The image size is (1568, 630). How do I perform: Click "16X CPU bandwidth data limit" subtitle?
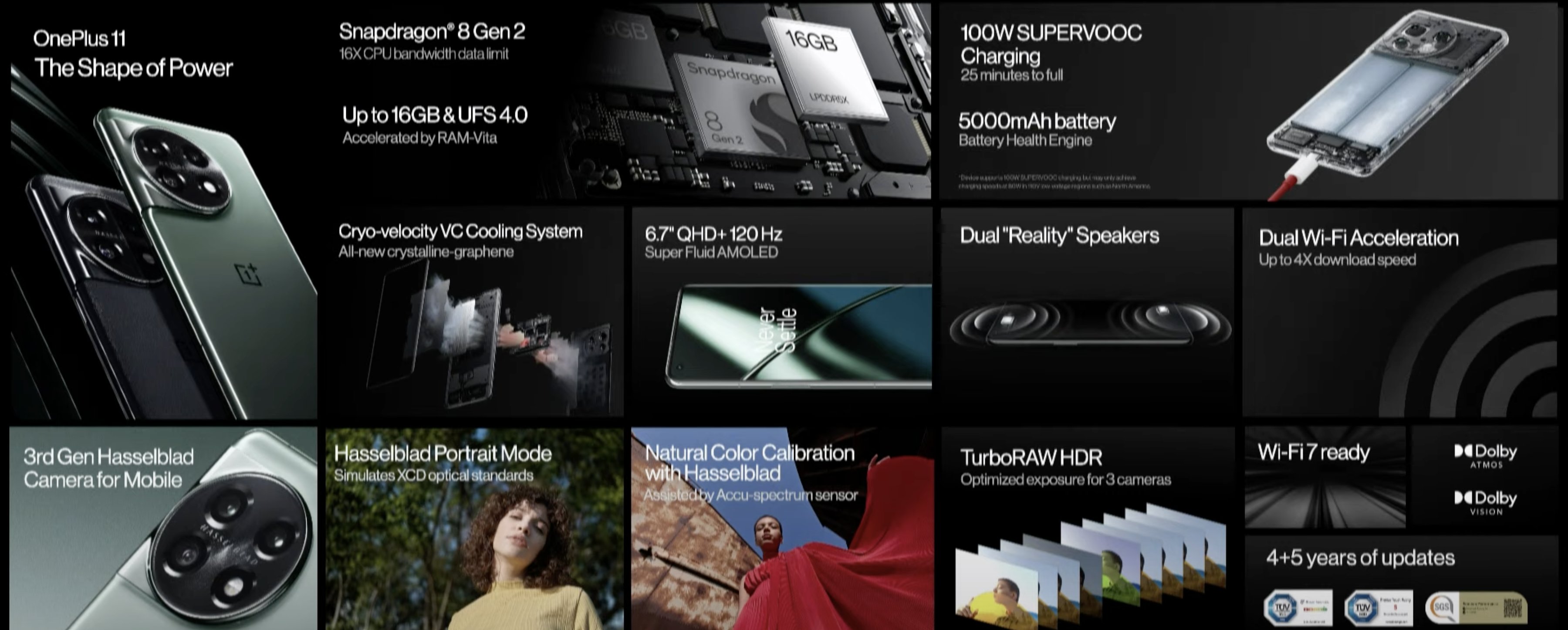[x=424, y=54]
